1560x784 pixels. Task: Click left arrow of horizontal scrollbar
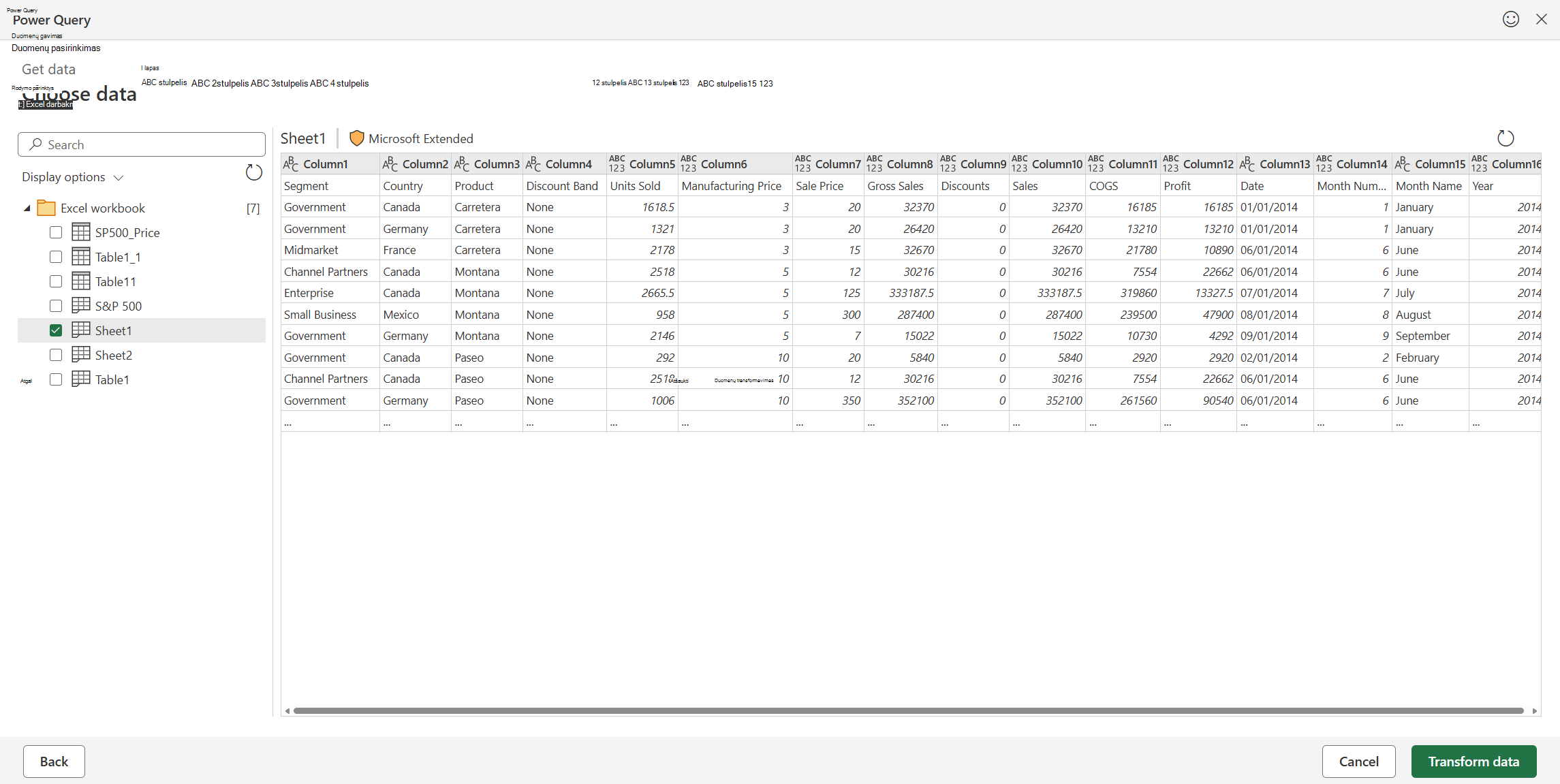[287, 710]
